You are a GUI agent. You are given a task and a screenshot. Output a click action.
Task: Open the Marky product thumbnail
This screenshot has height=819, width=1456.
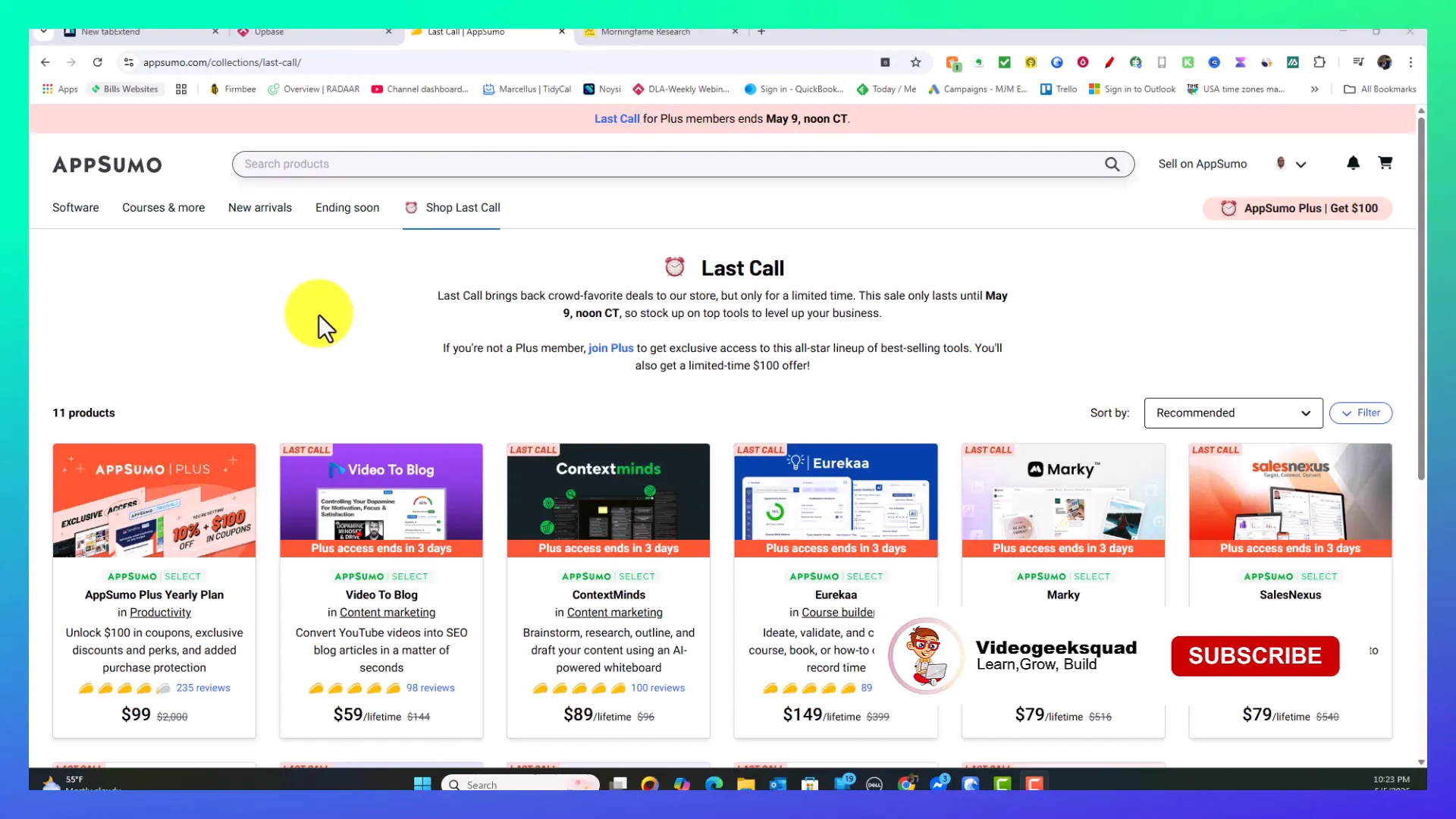(1063, 500)
